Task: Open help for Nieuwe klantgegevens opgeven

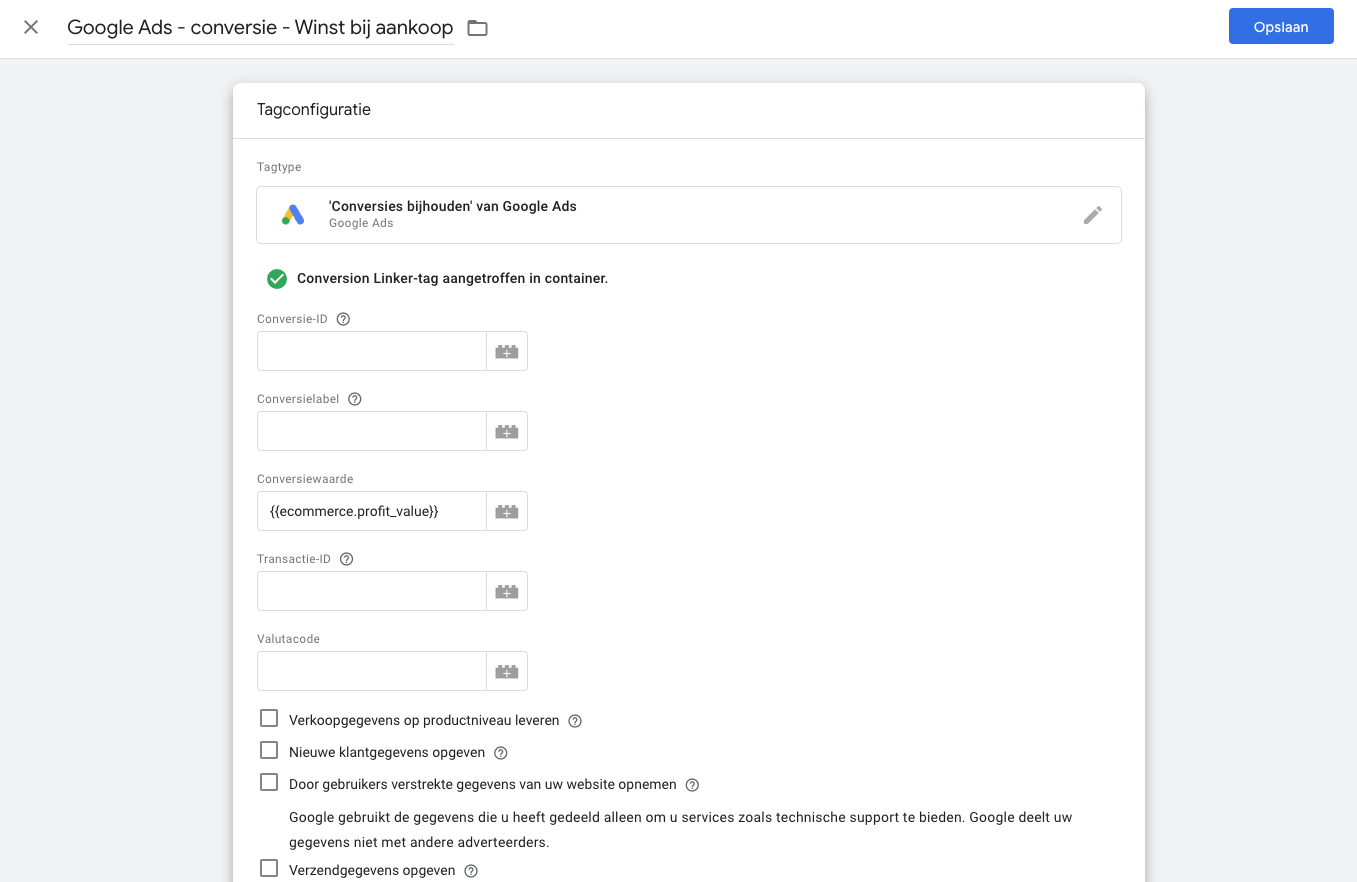Action: pyautogui.click(x=501, y=753)
